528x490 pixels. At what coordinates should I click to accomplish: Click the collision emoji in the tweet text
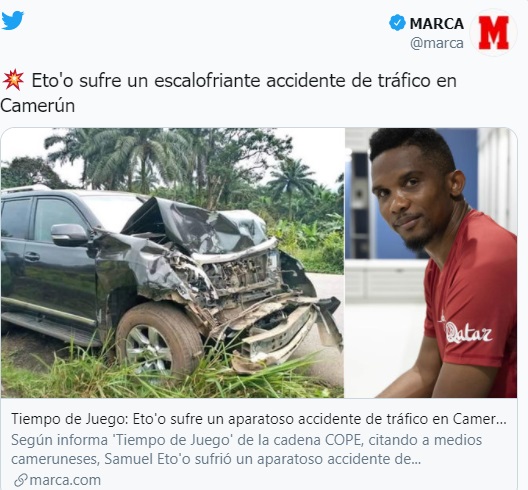tap(13, 81)
